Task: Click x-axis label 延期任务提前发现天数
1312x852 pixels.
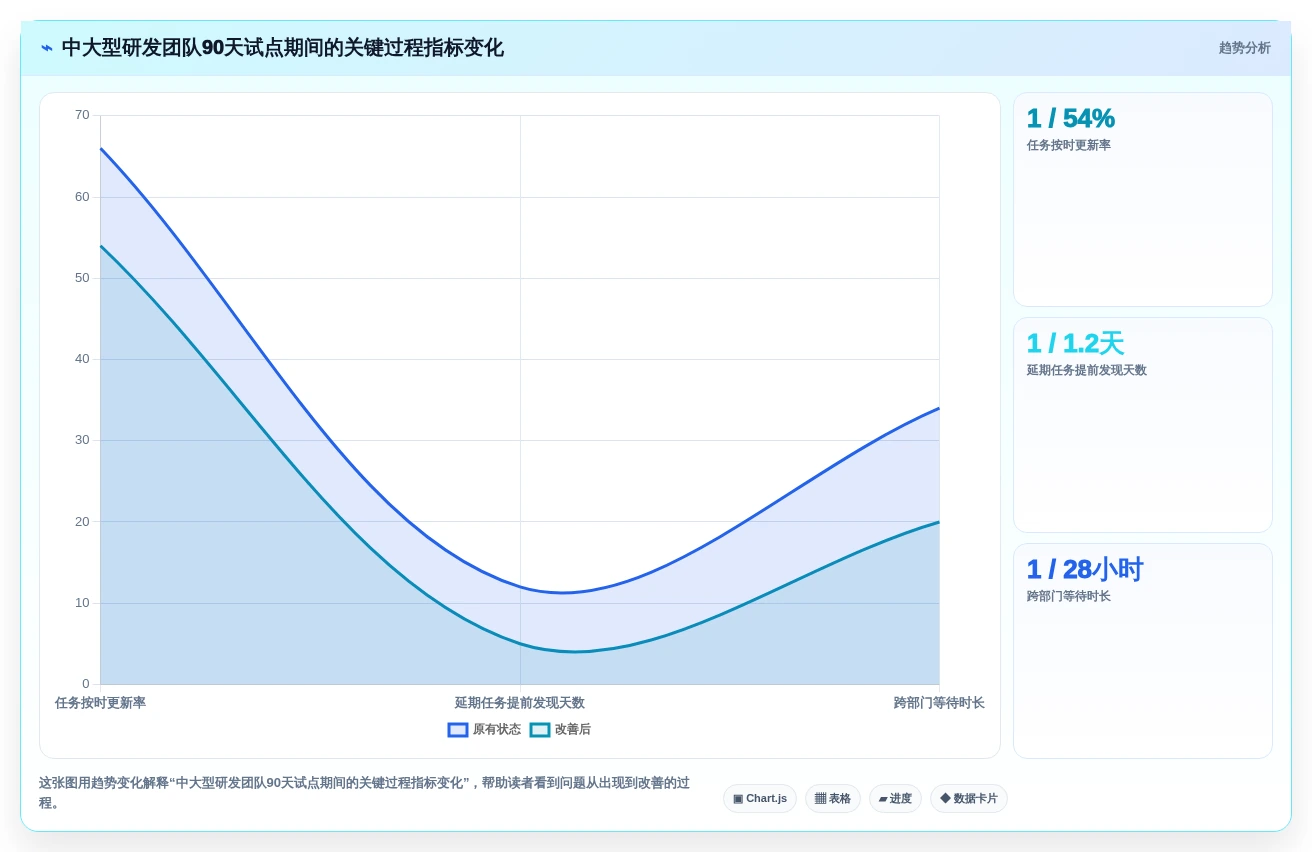Action: coord(520,703)
